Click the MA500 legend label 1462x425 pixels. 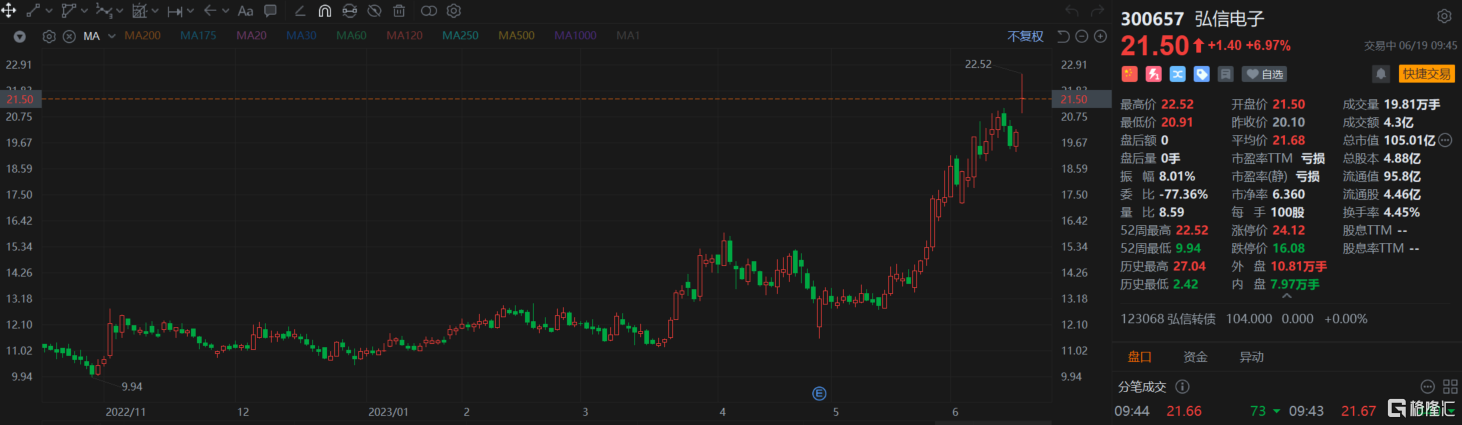(516, 36)
